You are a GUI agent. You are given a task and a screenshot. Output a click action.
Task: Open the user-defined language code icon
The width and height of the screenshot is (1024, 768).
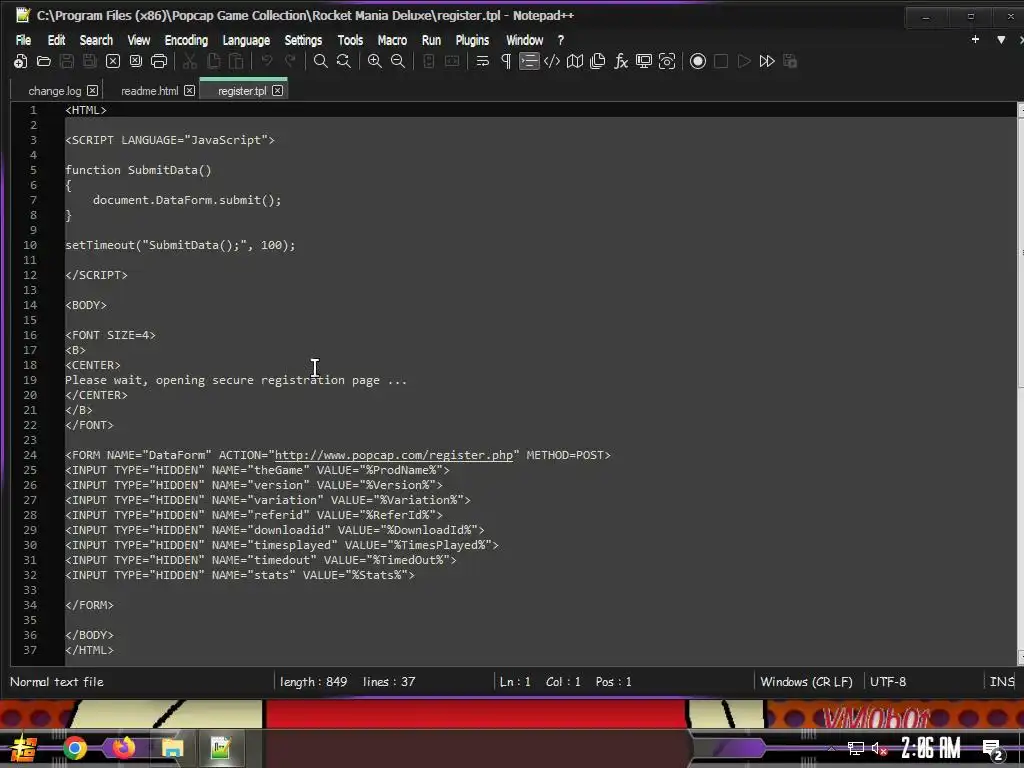coord(552,61)
